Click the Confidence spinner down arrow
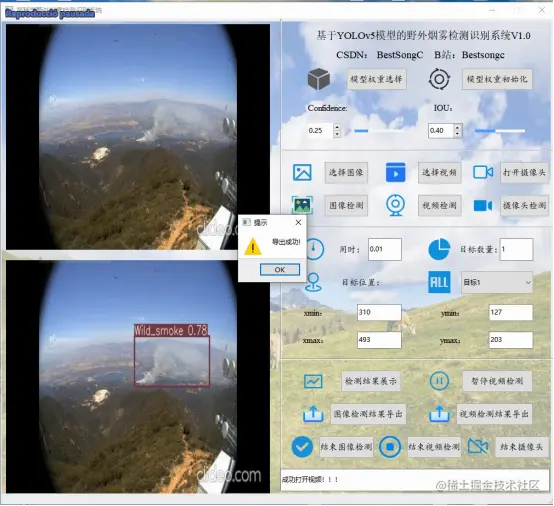 coord(337,134)
